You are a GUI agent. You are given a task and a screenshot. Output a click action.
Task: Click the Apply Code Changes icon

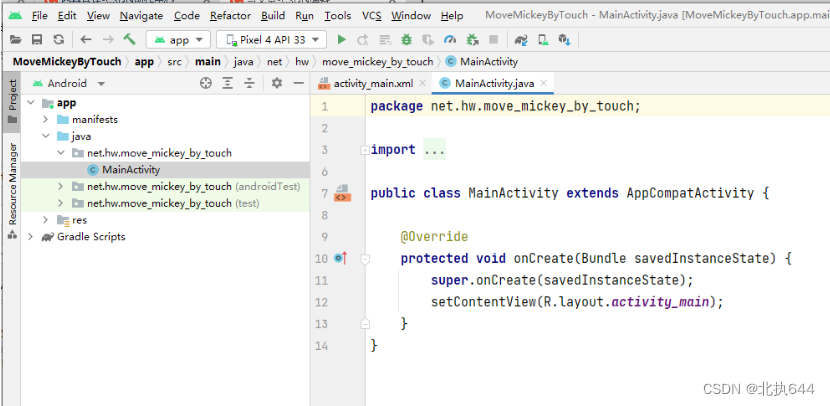[x=385, y=39]
